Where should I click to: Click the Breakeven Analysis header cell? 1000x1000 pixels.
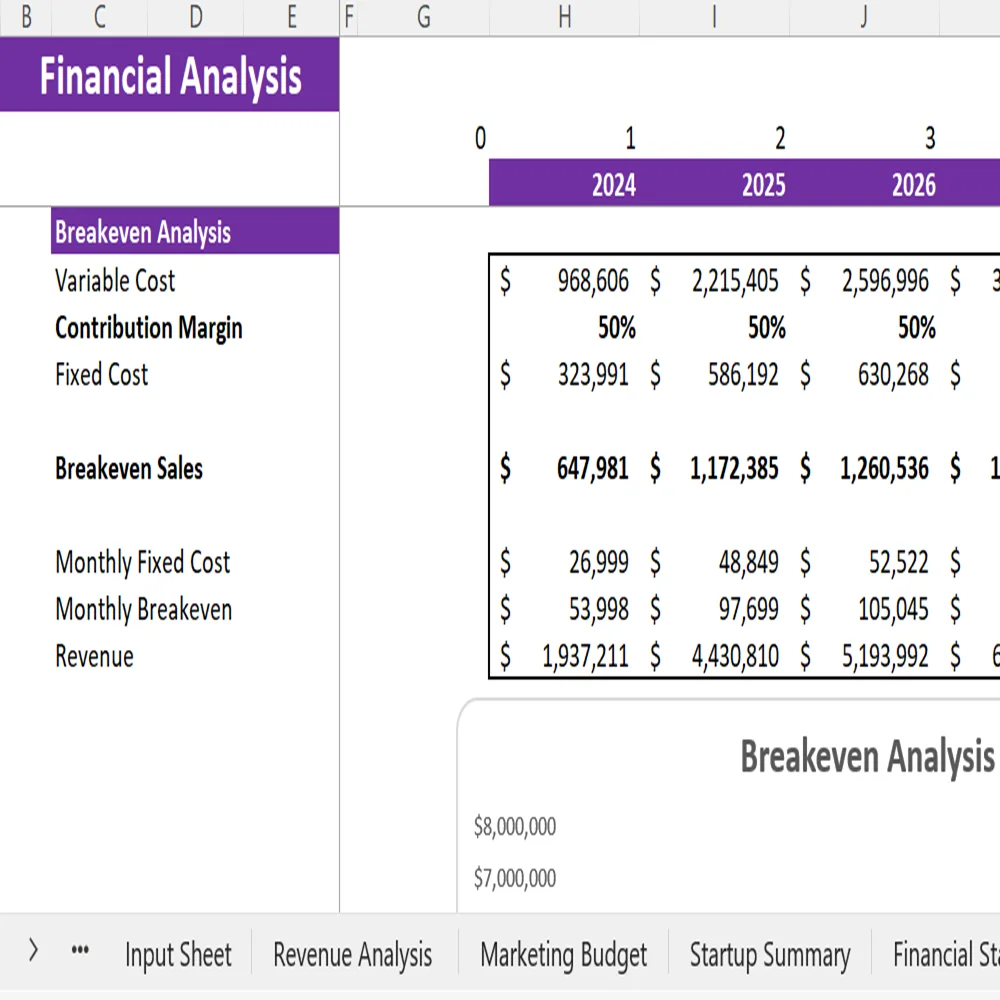tap(144, 232)
